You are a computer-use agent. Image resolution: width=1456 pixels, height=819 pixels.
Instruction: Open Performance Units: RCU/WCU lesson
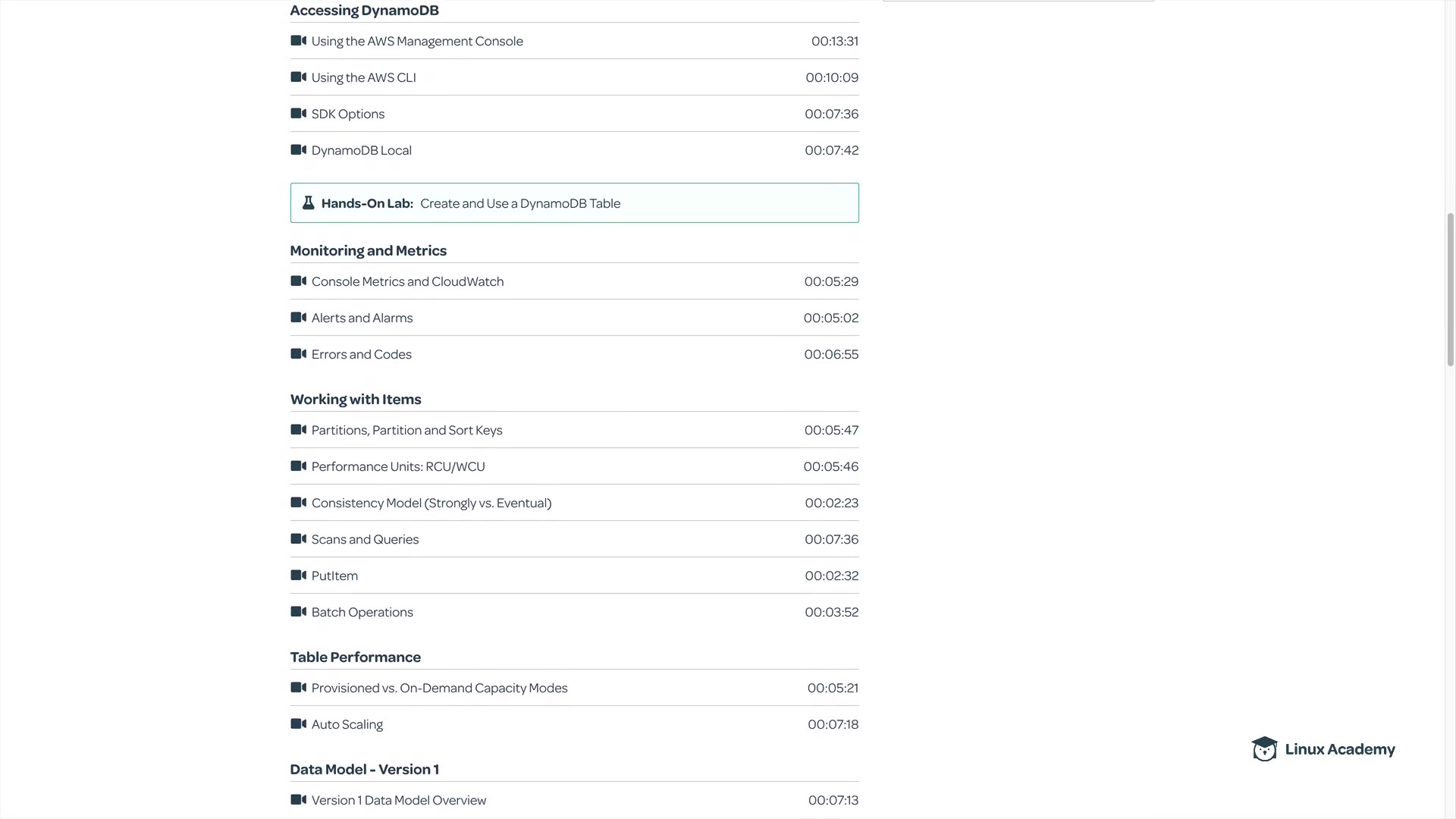(398, 466)
